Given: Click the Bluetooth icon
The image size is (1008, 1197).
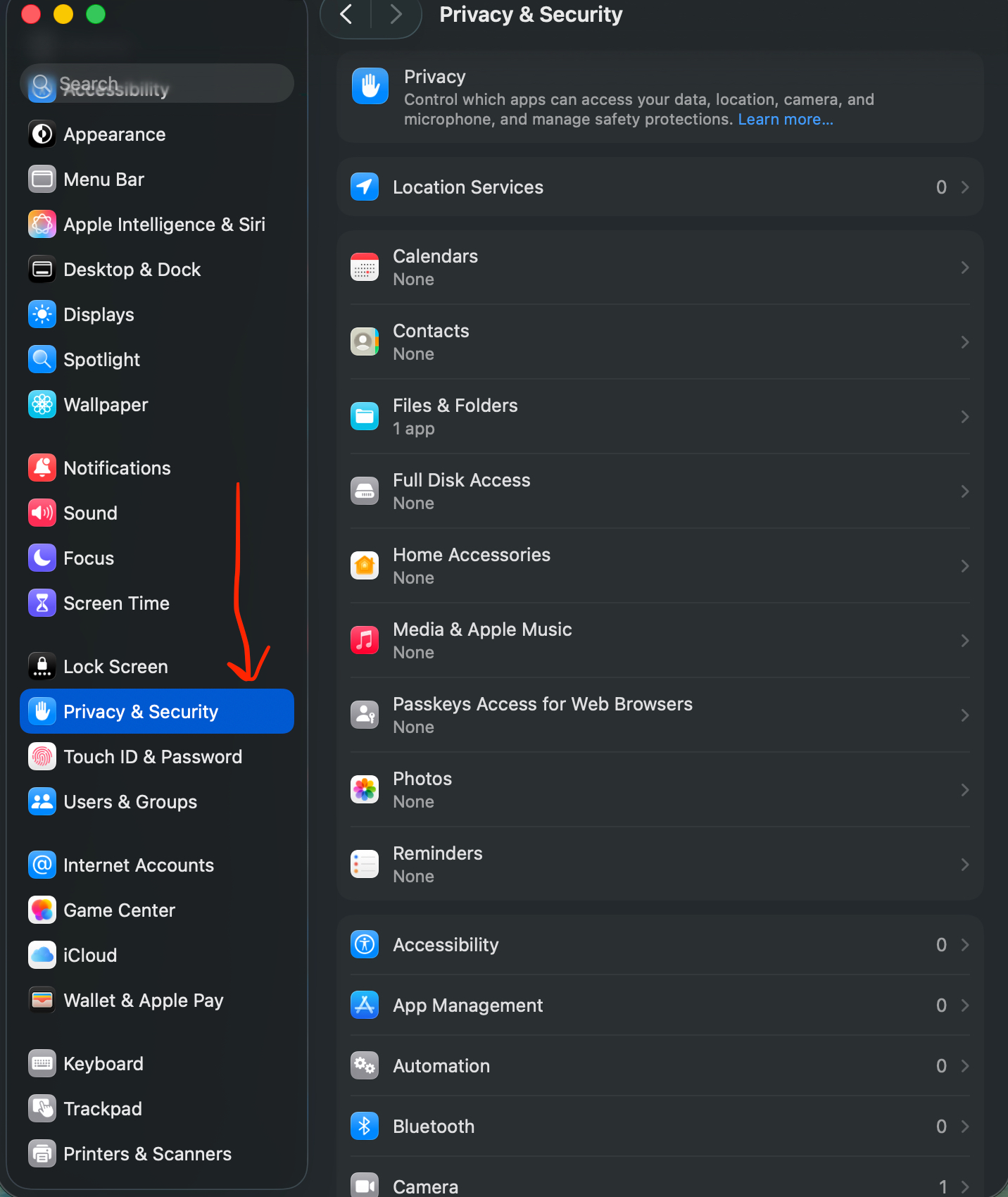Looking at the screenshot, I should click(365, 1126).
